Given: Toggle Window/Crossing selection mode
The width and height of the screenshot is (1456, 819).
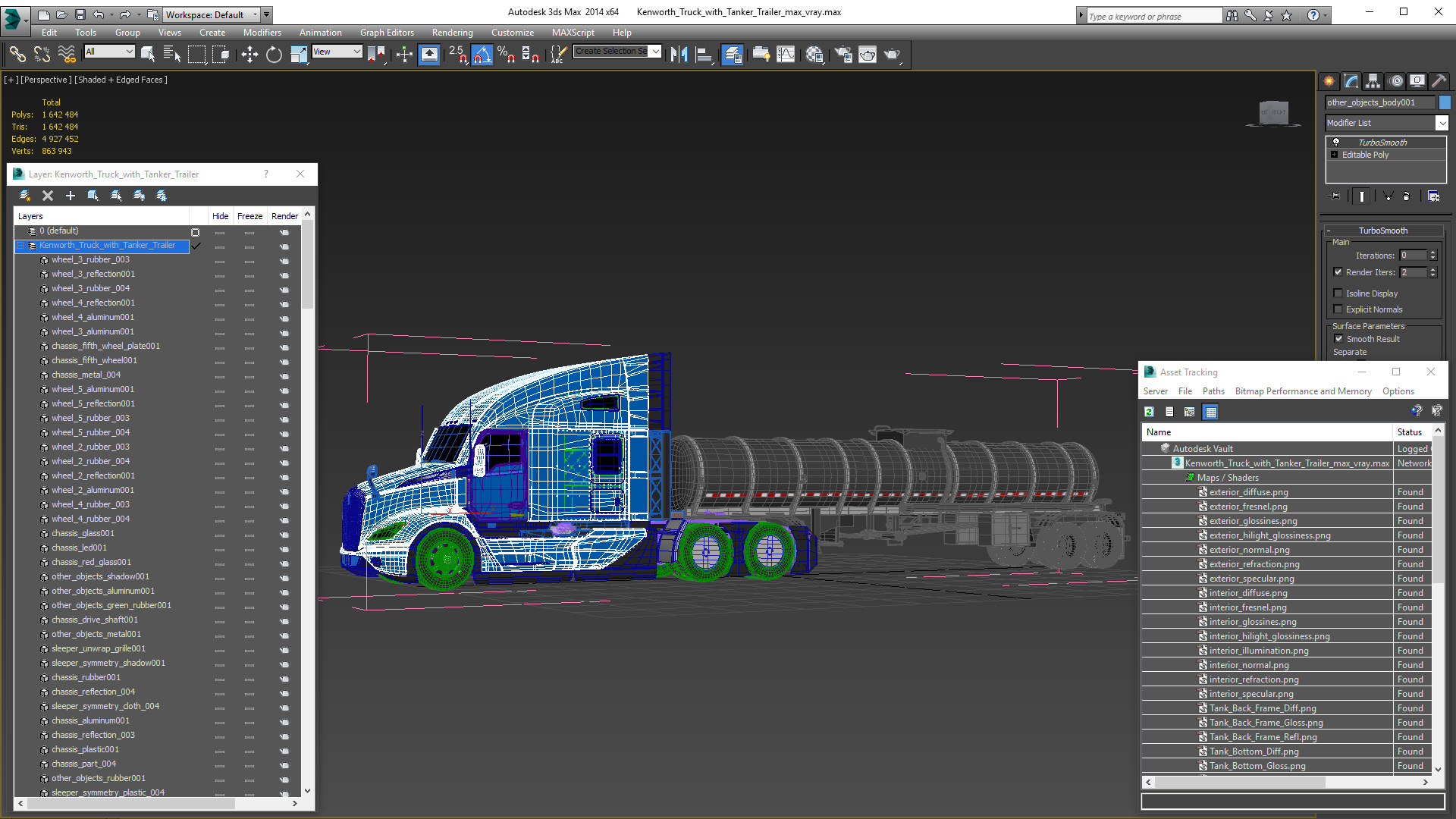Looking at the screenshot, I should [221, 54].
